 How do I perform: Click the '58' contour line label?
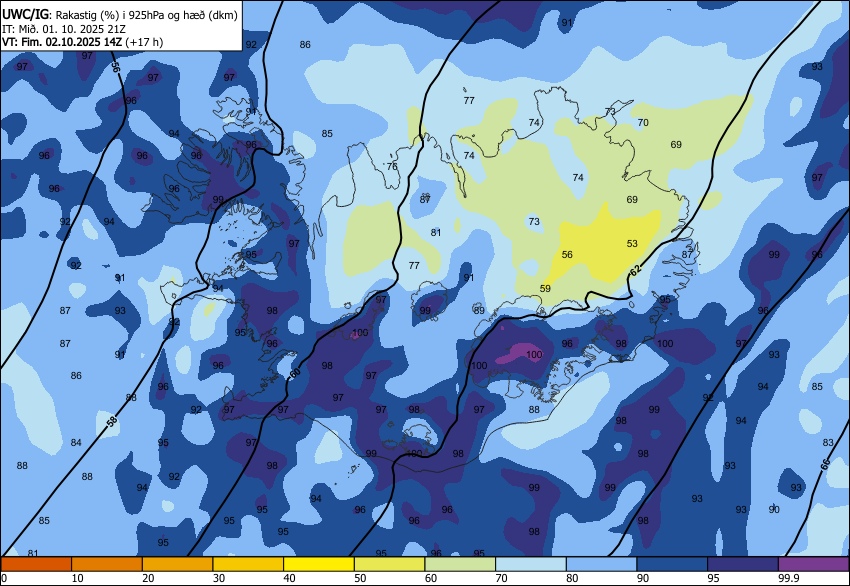(x=112, y=421)
